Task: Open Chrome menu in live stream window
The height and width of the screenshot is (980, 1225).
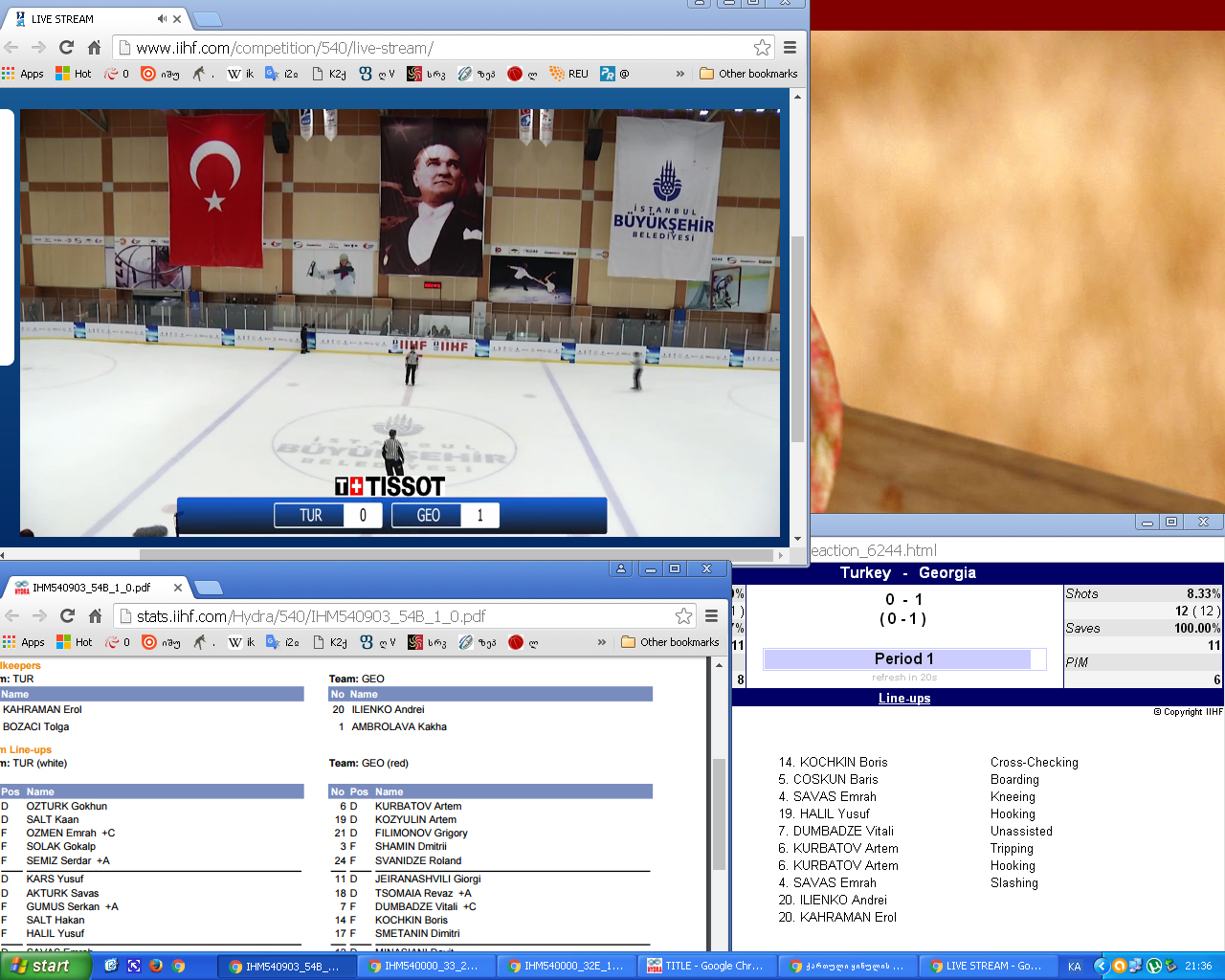Action: pos(790,47)
